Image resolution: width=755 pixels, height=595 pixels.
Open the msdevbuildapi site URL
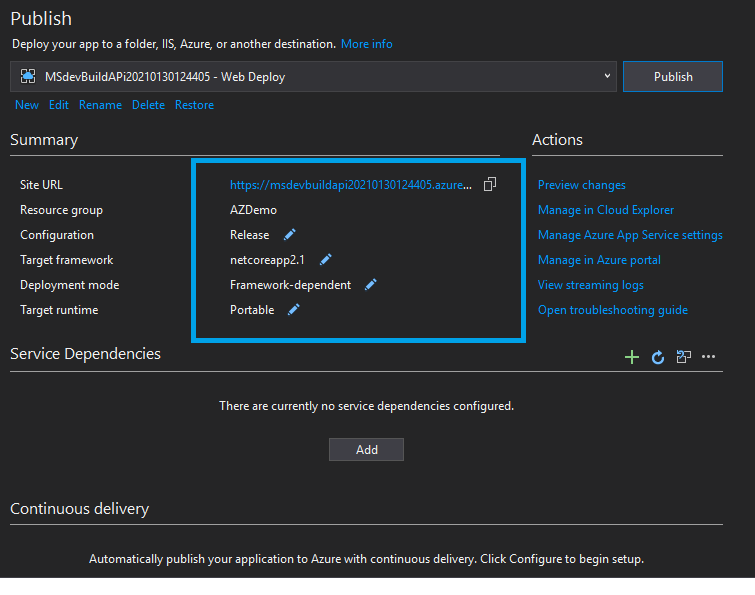click(x=351, y=185)
